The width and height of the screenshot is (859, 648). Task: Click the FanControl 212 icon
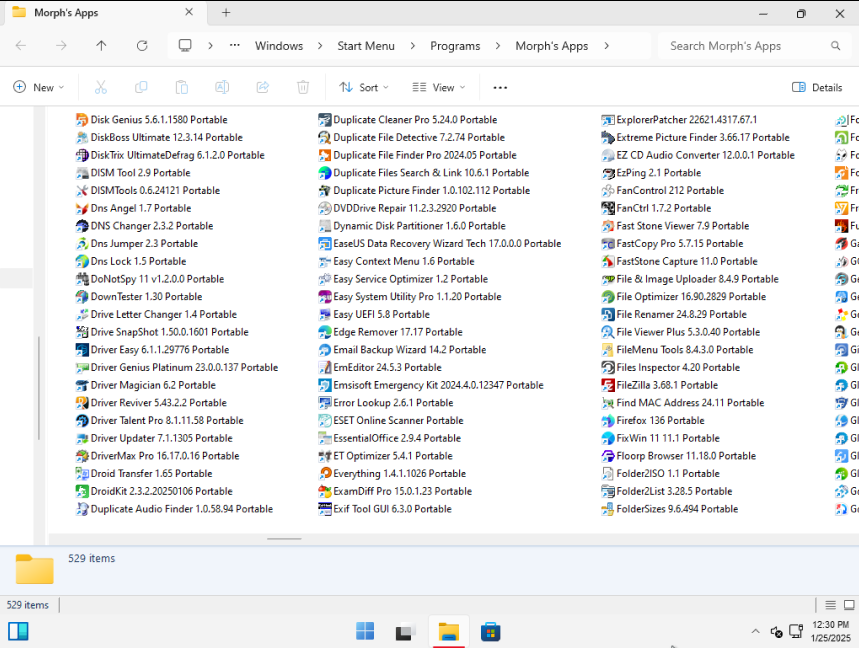pyautogui.click(x=608, y=191)
